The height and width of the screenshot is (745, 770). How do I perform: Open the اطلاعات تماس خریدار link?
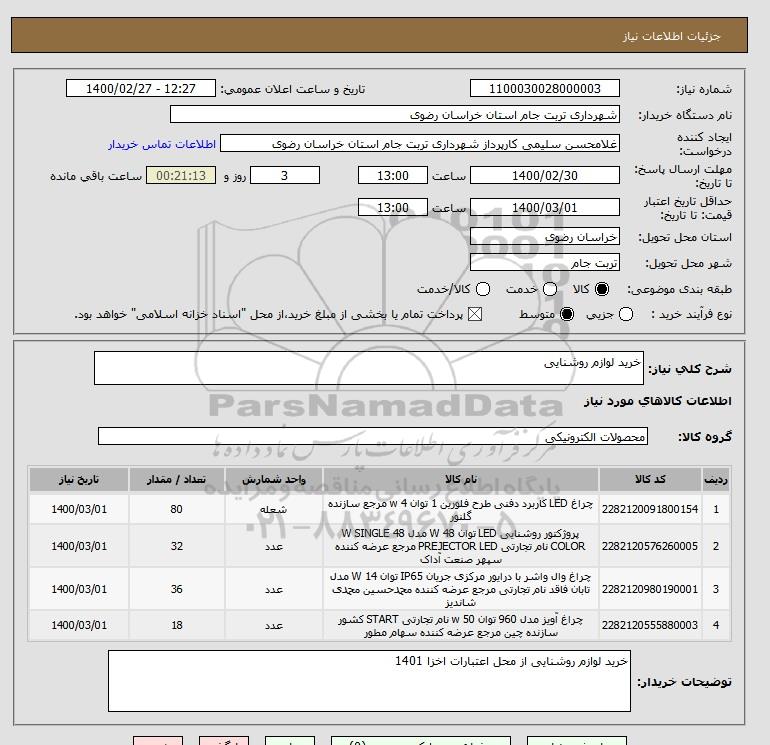162,144
